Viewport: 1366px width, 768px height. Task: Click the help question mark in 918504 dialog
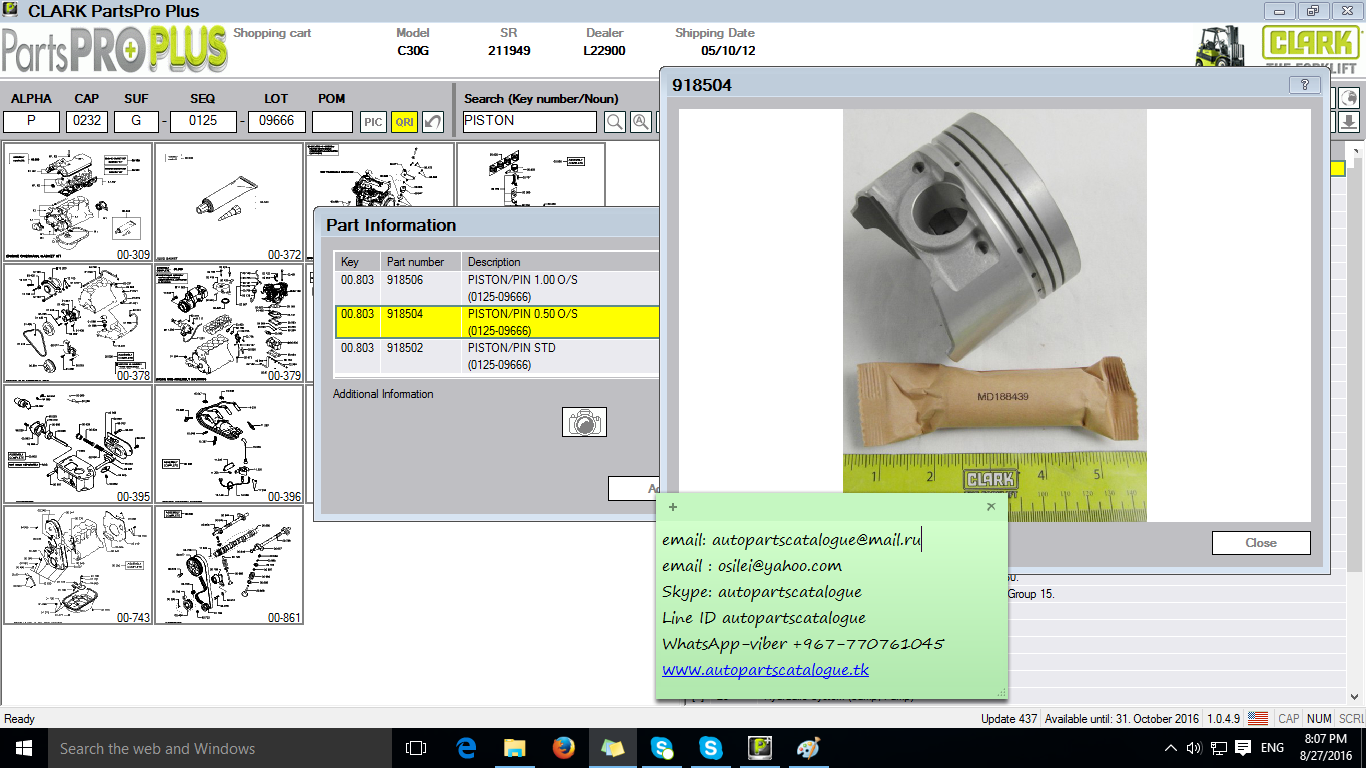(1304, 85)
